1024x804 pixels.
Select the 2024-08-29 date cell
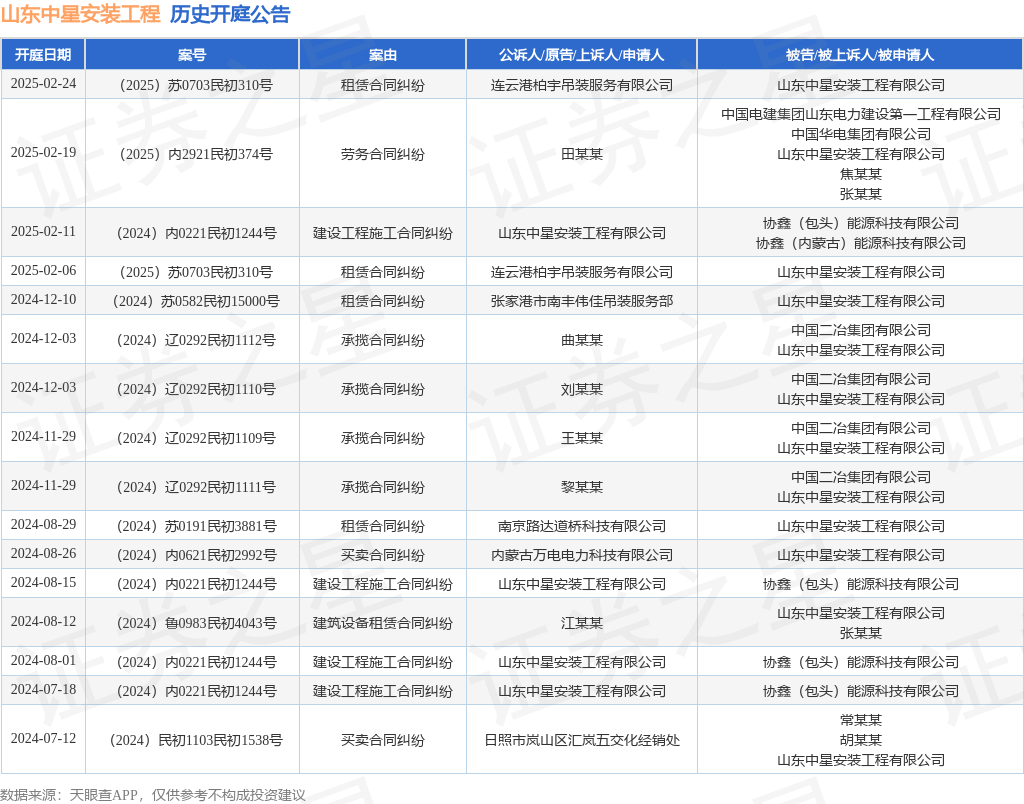click(43, 524)
